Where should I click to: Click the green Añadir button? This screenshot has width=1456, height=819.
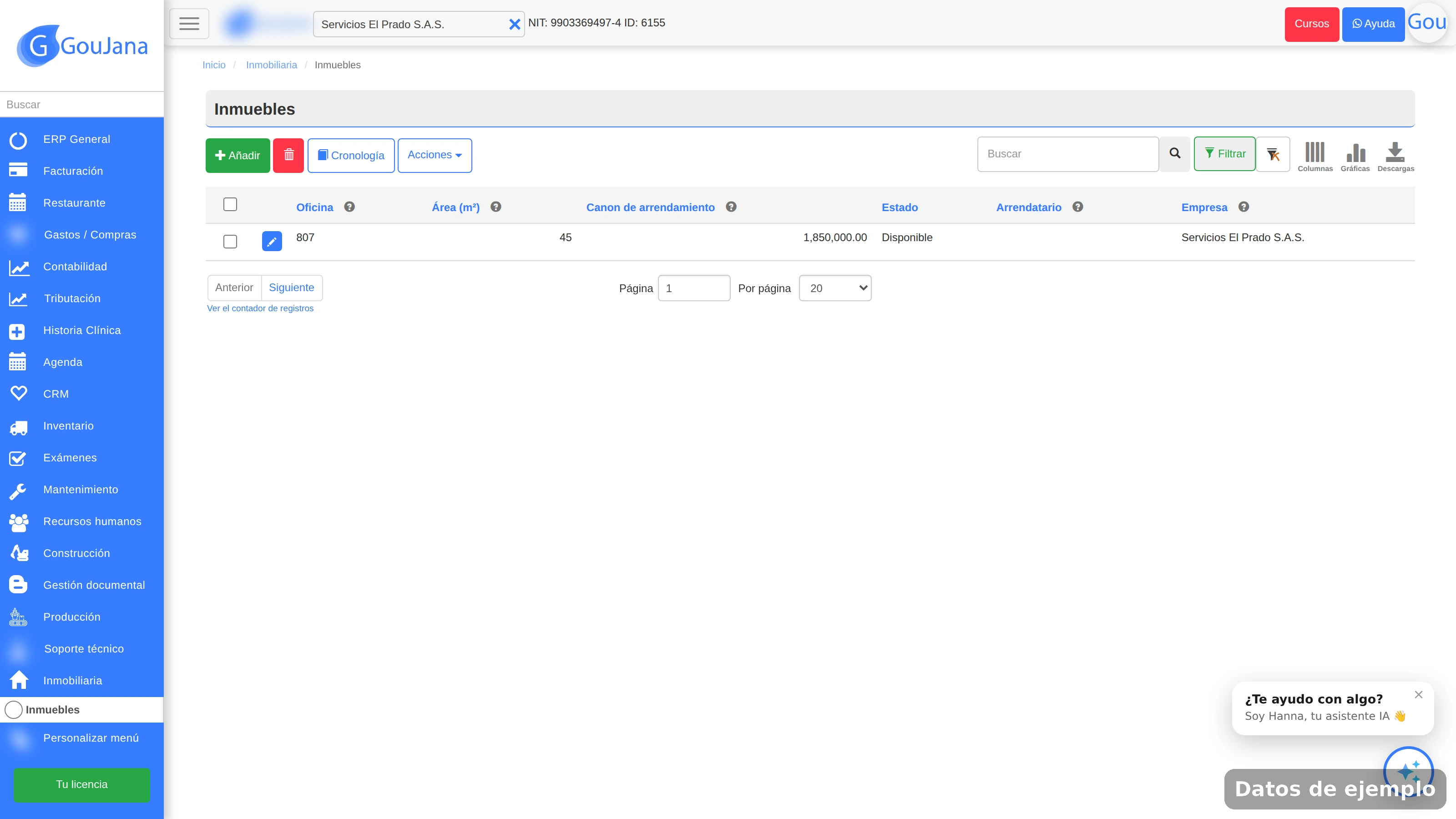238,155
